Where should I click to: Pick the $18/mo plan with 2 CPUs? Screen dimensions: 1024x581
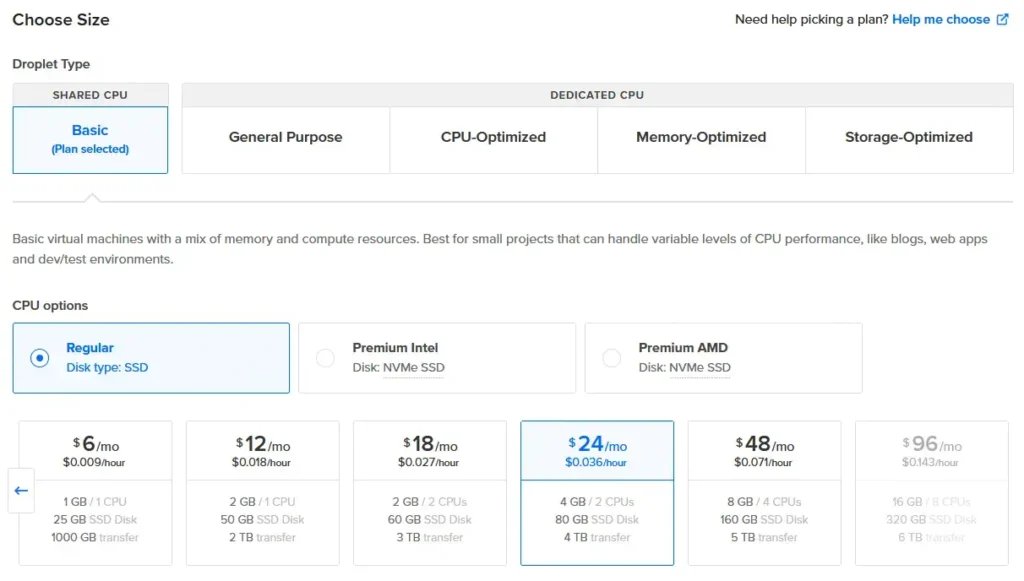click(429, 492)
